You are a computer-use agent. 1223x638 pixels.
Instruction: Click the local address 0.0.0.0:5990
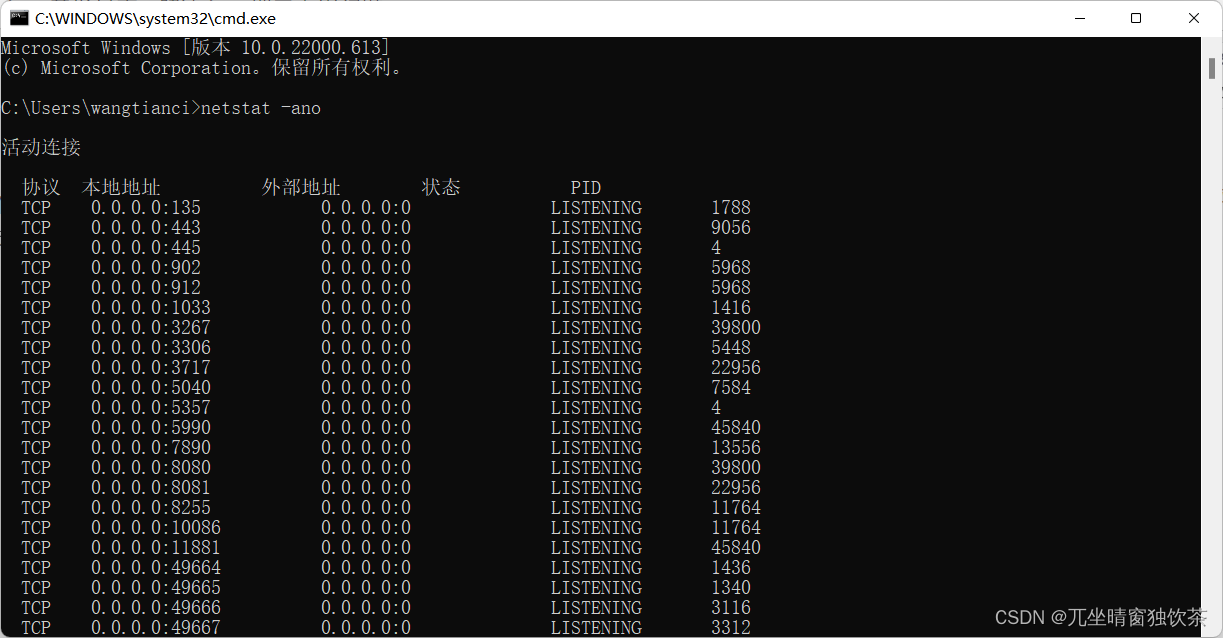[x=151, y=428]
